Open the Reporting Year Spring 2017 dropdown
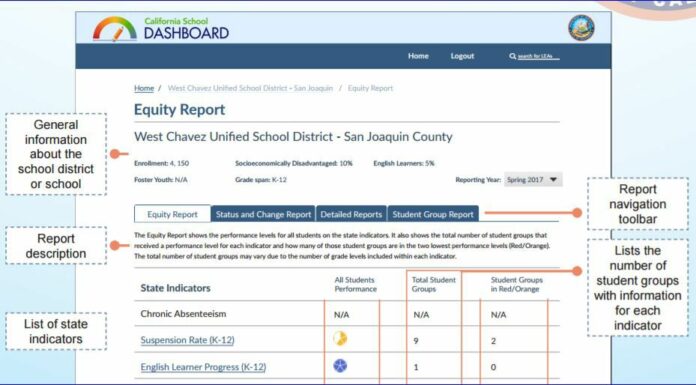 (x=533, y=179)
